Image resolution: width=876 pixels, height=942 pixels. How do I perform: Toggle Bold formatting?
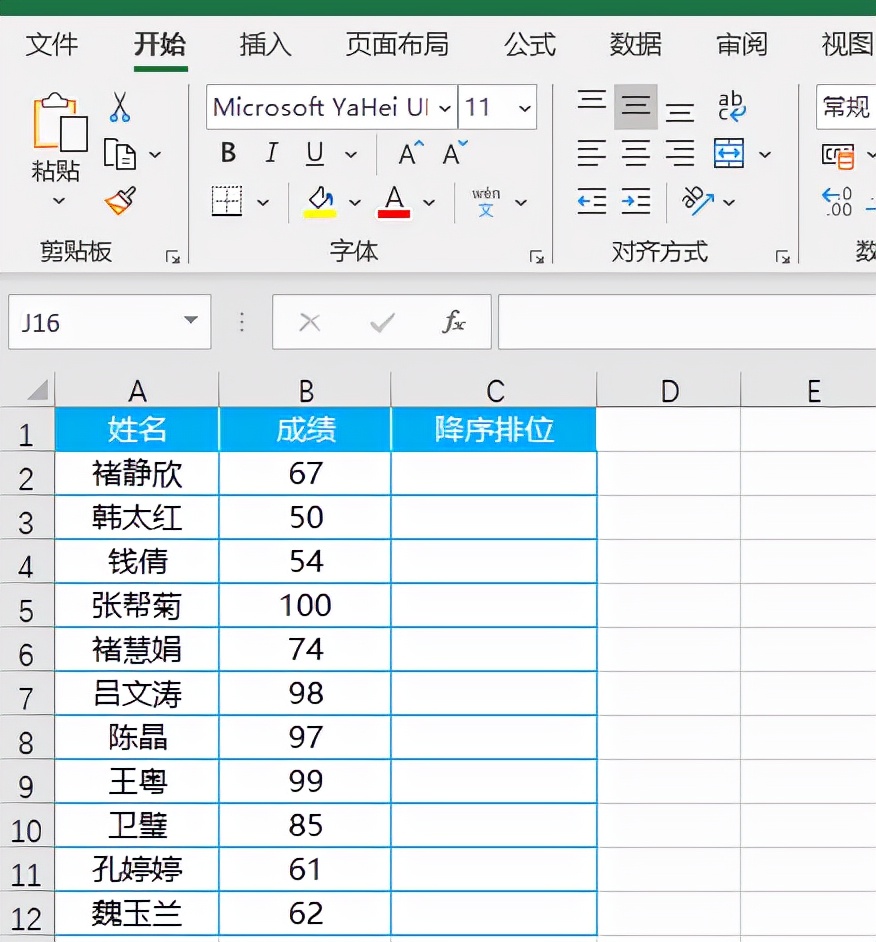[228, 153]
